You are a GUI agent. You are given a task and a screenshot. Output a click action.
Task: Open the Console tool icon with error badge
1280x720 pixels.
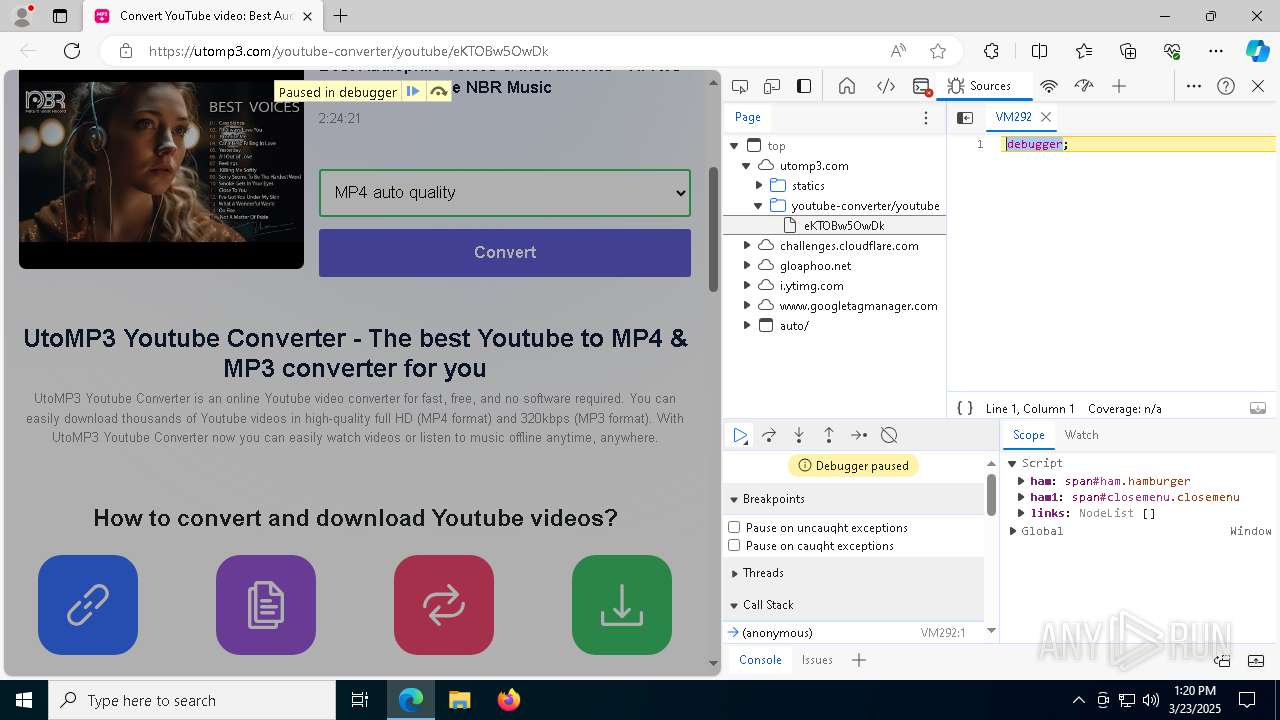(x=922, y=86)
